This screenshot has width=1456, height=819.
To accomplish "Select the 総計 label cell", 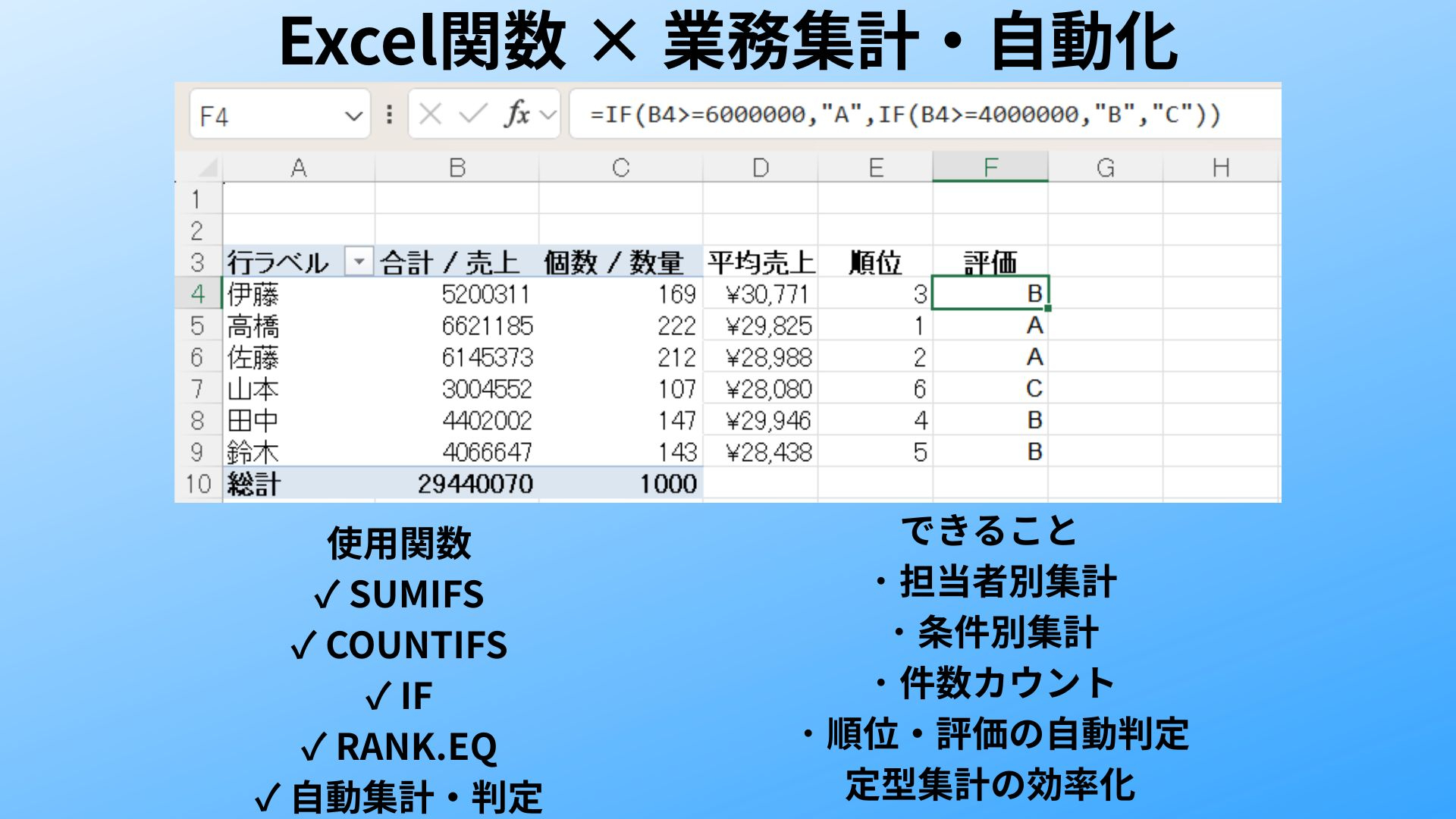I will click(x=299, y=484).
